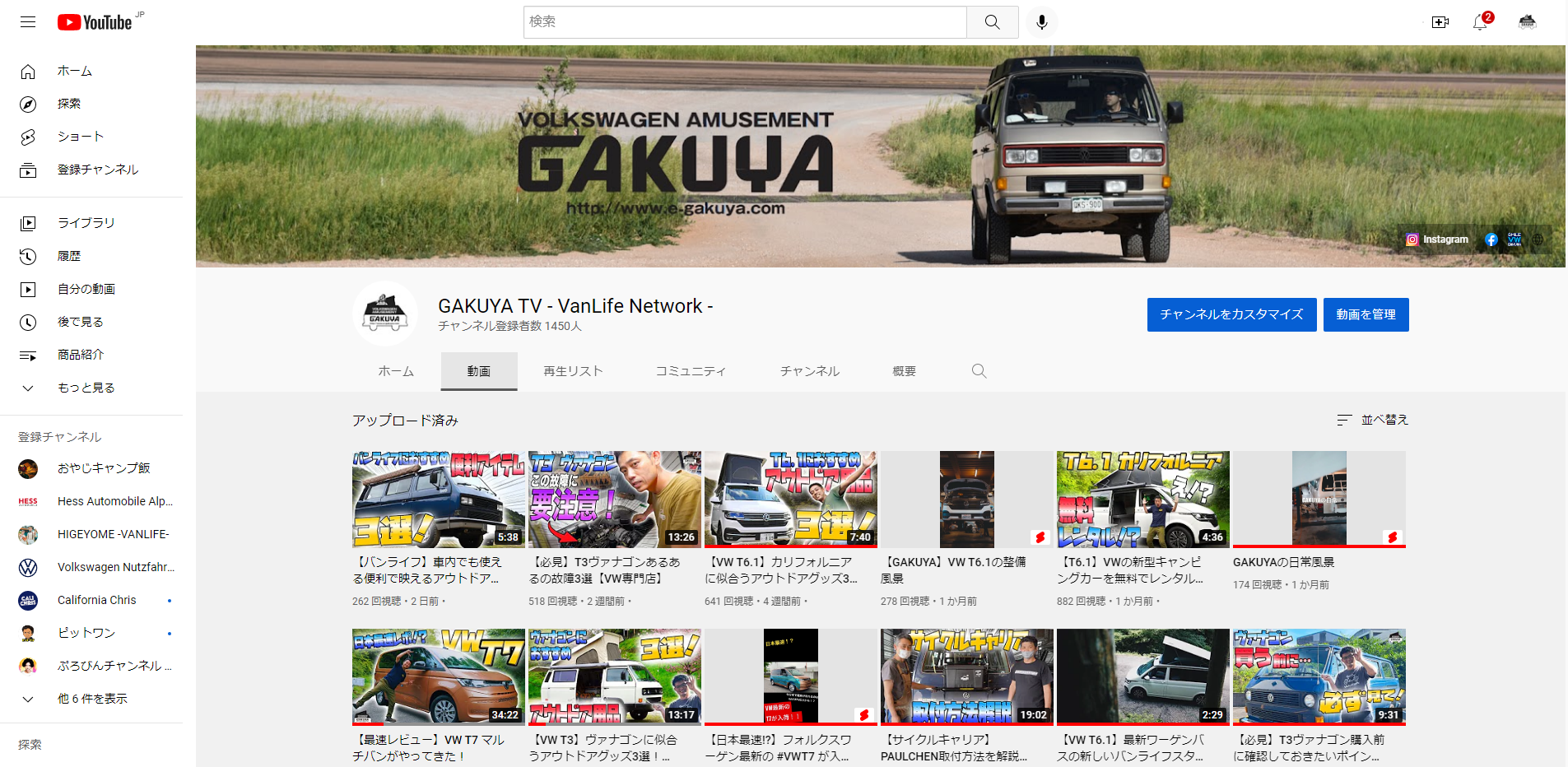The image size is (1568, 767).
Task: Open the notifications bell with badge 2
Action: [1479, 22]
